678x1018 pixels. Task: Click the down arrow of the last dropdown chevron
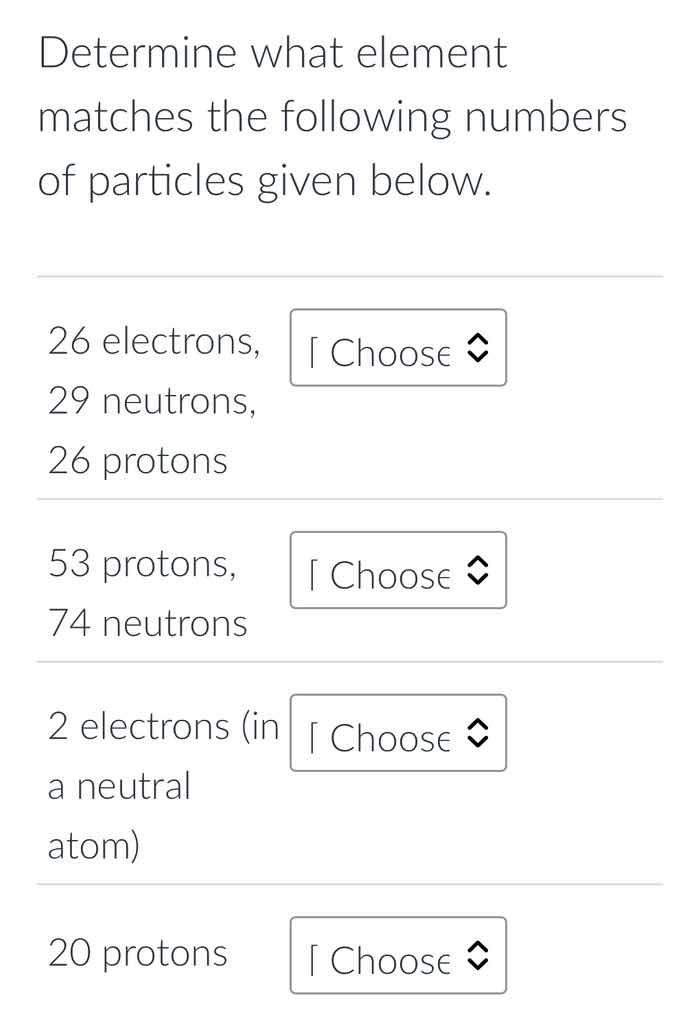[x=479, y=966]
